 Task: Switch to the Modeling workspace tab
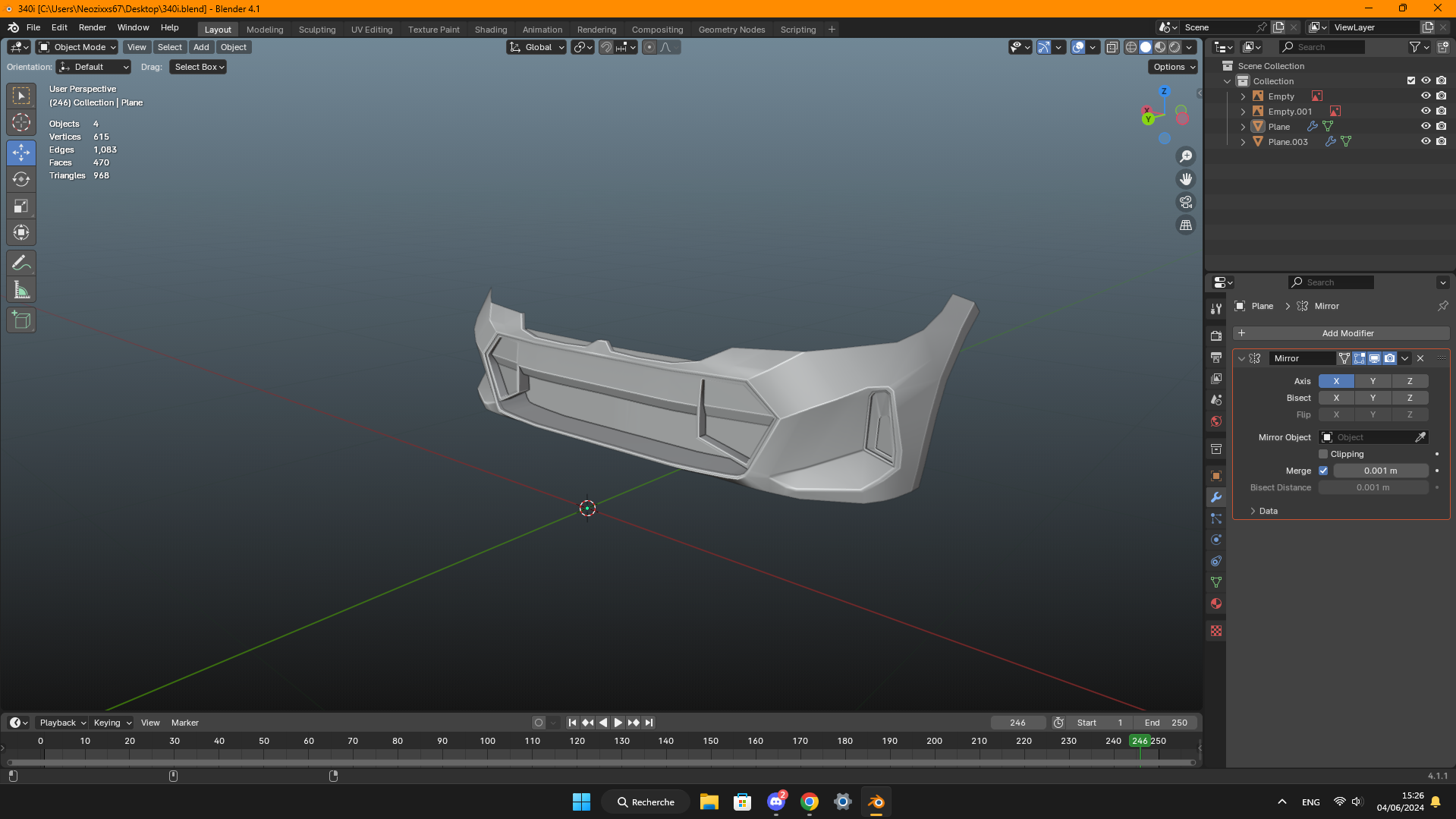click(x=265, y=30)
